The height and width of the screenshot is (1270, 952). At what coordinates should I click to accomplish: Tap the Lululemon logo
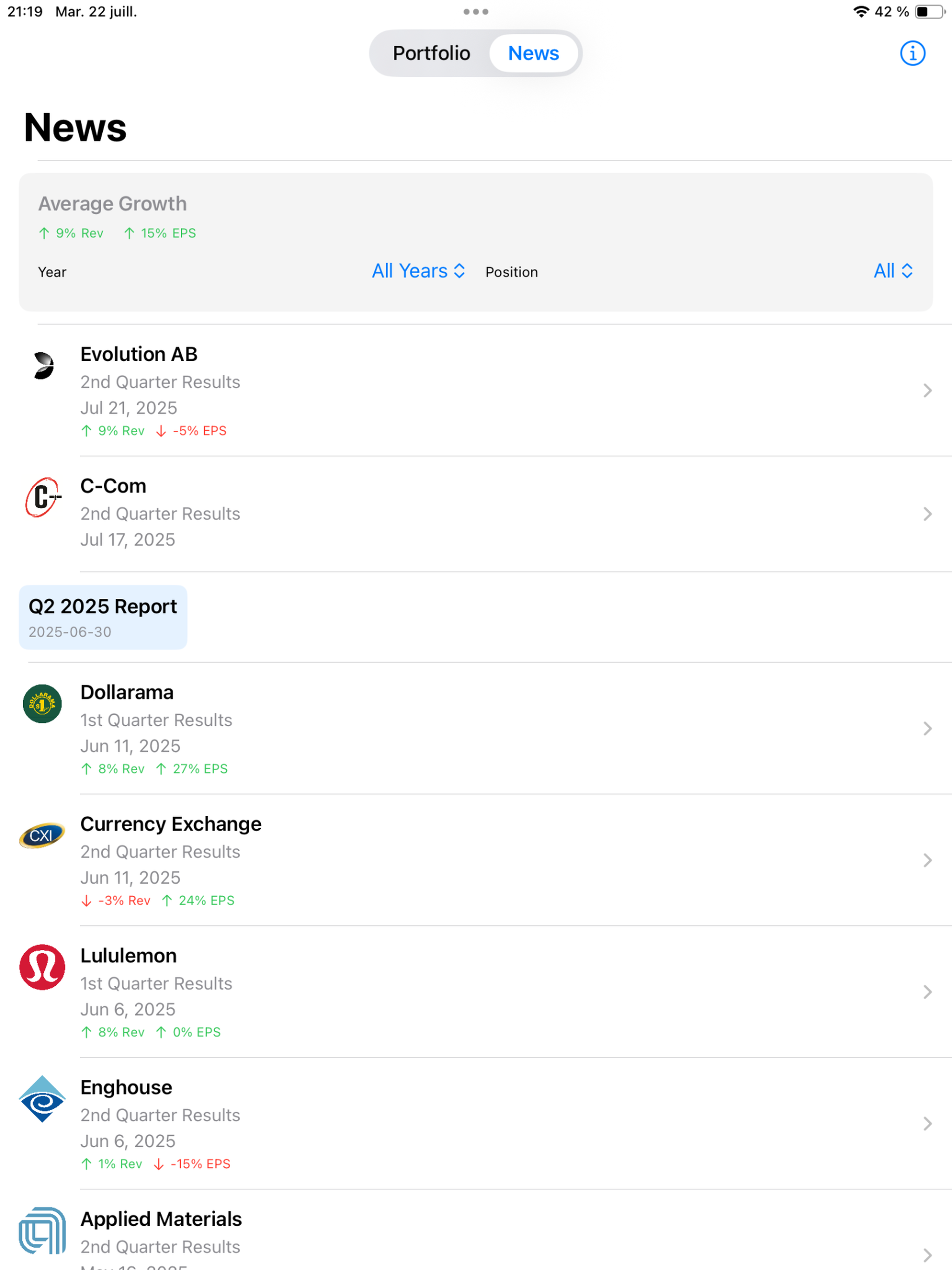pos(42,967)
